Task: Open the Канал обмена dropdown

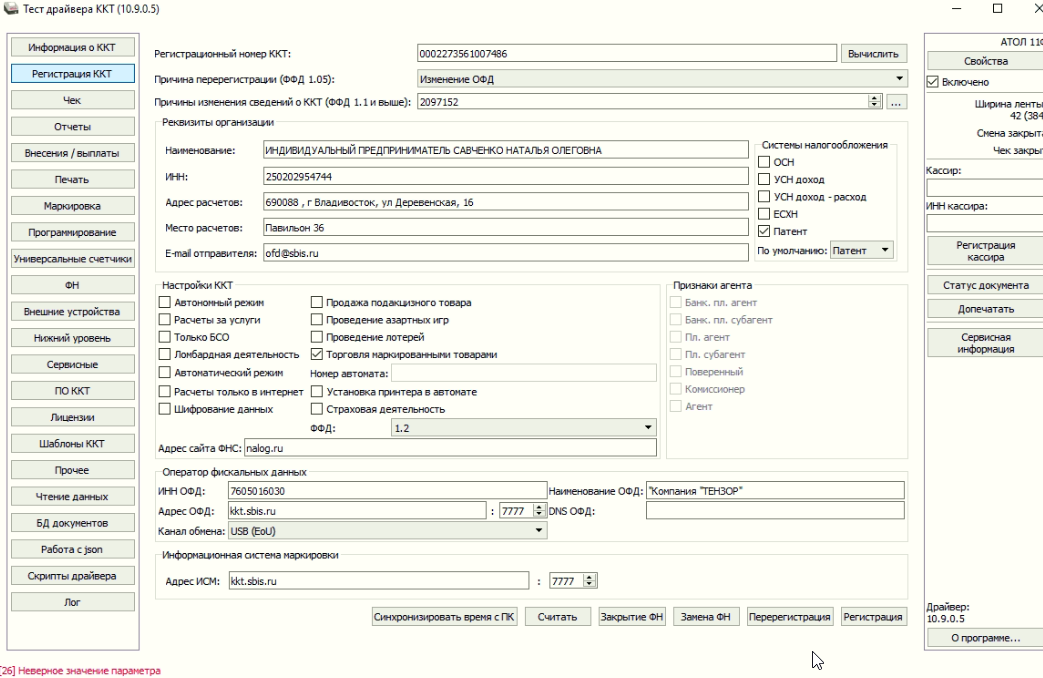Action: point(387,531)
